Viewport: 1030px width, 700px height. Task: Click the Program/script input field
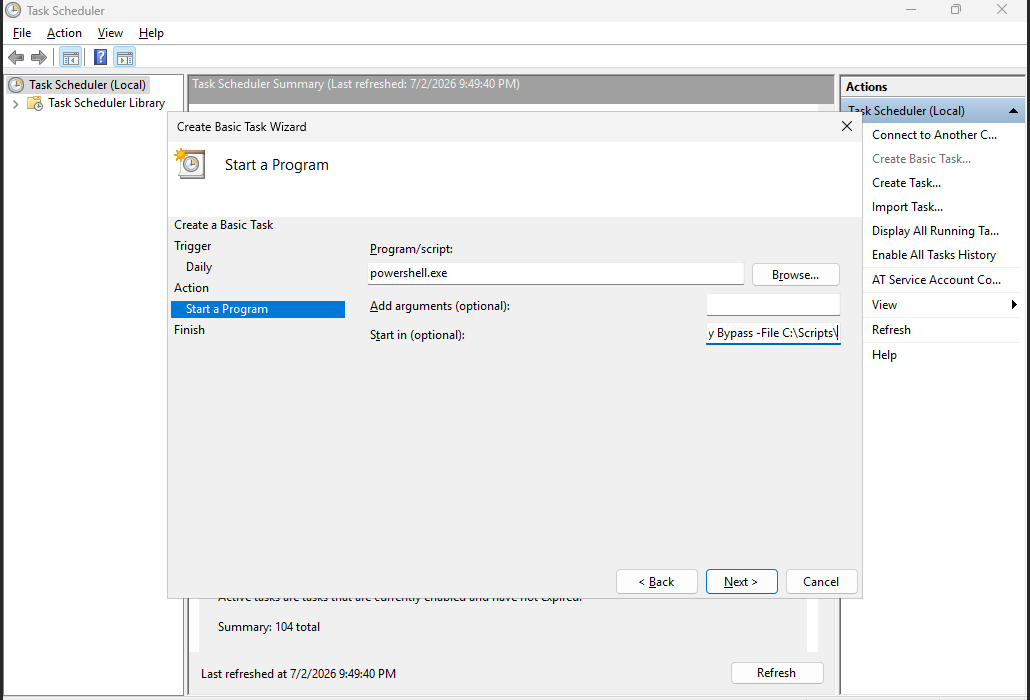(x=556, y=273)
